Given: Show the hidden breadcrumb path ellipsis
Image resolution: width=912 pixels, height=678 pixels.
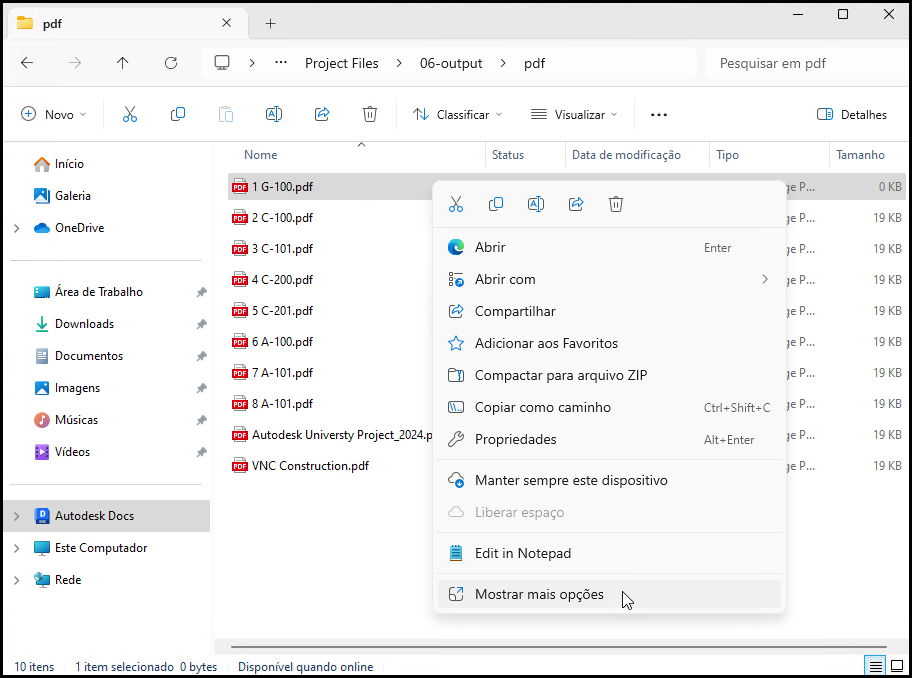Looking at the screenshot, I should (281, 63).
